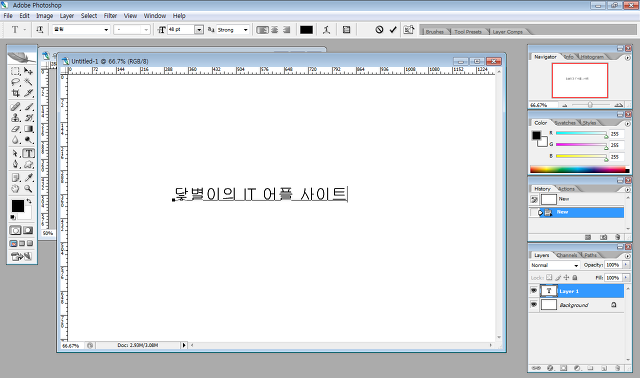The height and width of the screenshot is (378, 640).
Task: Center align the text
Action: [x=275, y=30]
